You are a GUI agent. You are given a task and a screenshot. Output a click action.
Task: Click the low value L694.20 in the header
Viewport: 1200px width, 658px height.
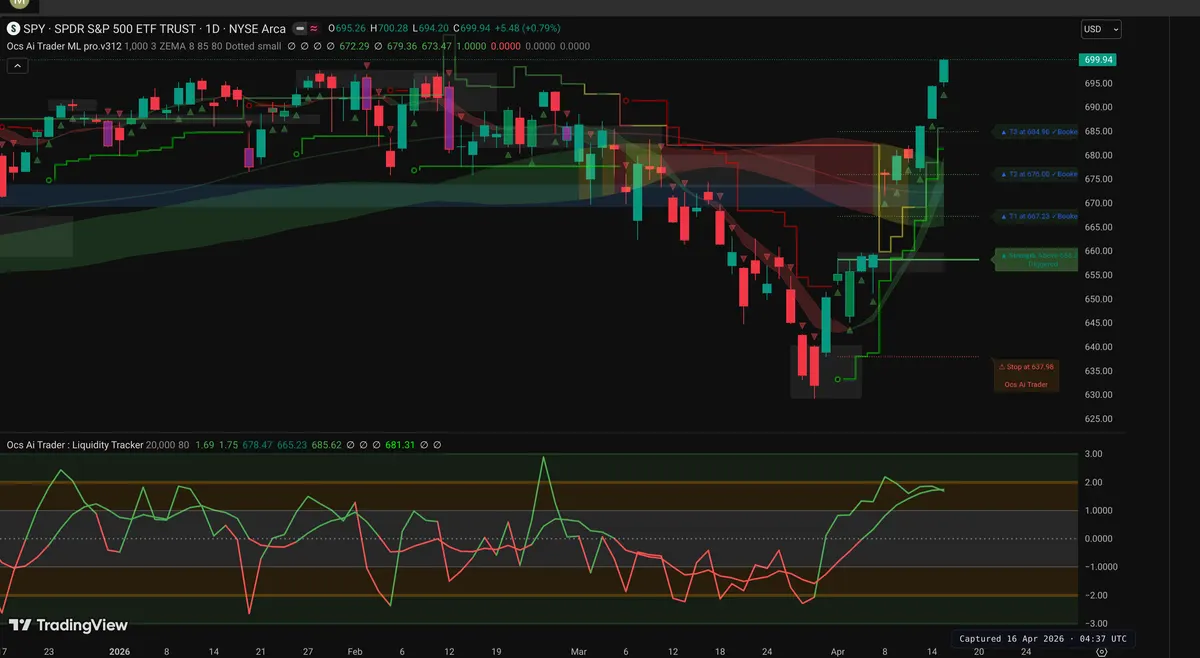(x=431, y=29)
